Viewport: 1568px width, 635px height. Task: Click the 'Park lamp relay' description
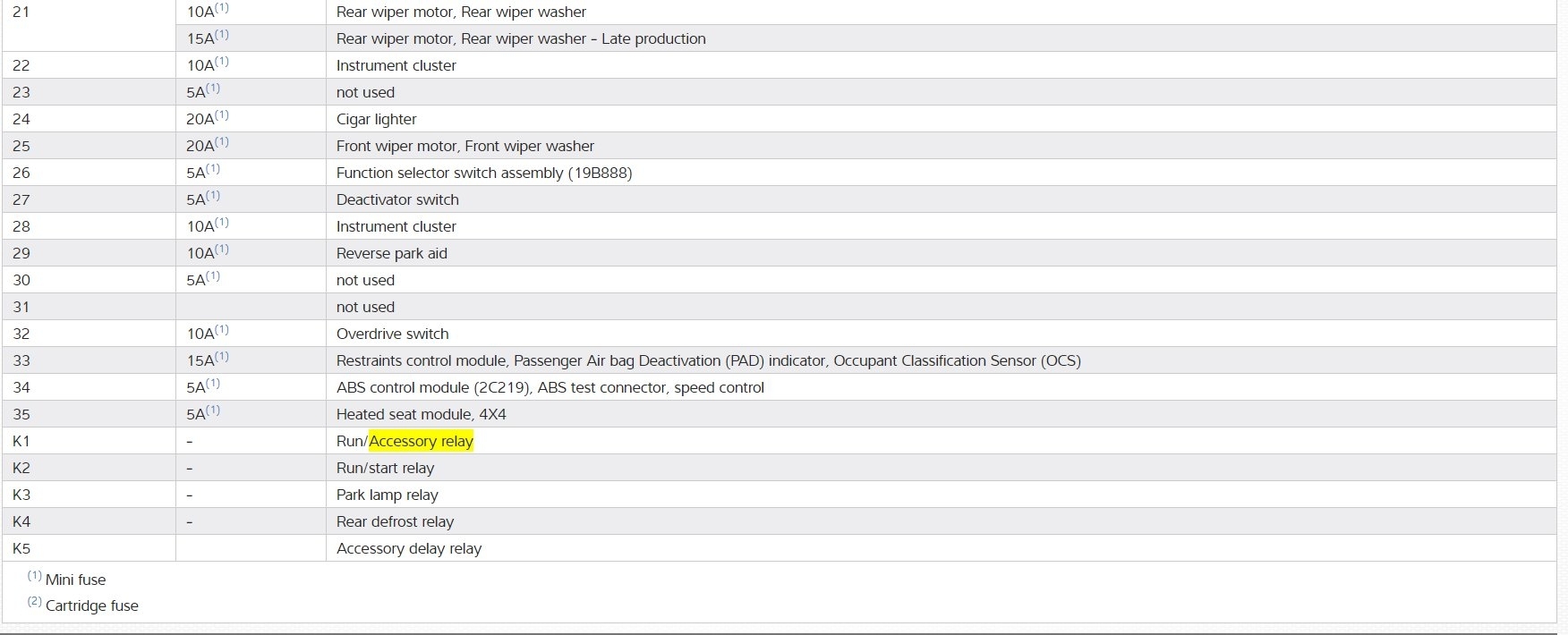click(387, 495)
